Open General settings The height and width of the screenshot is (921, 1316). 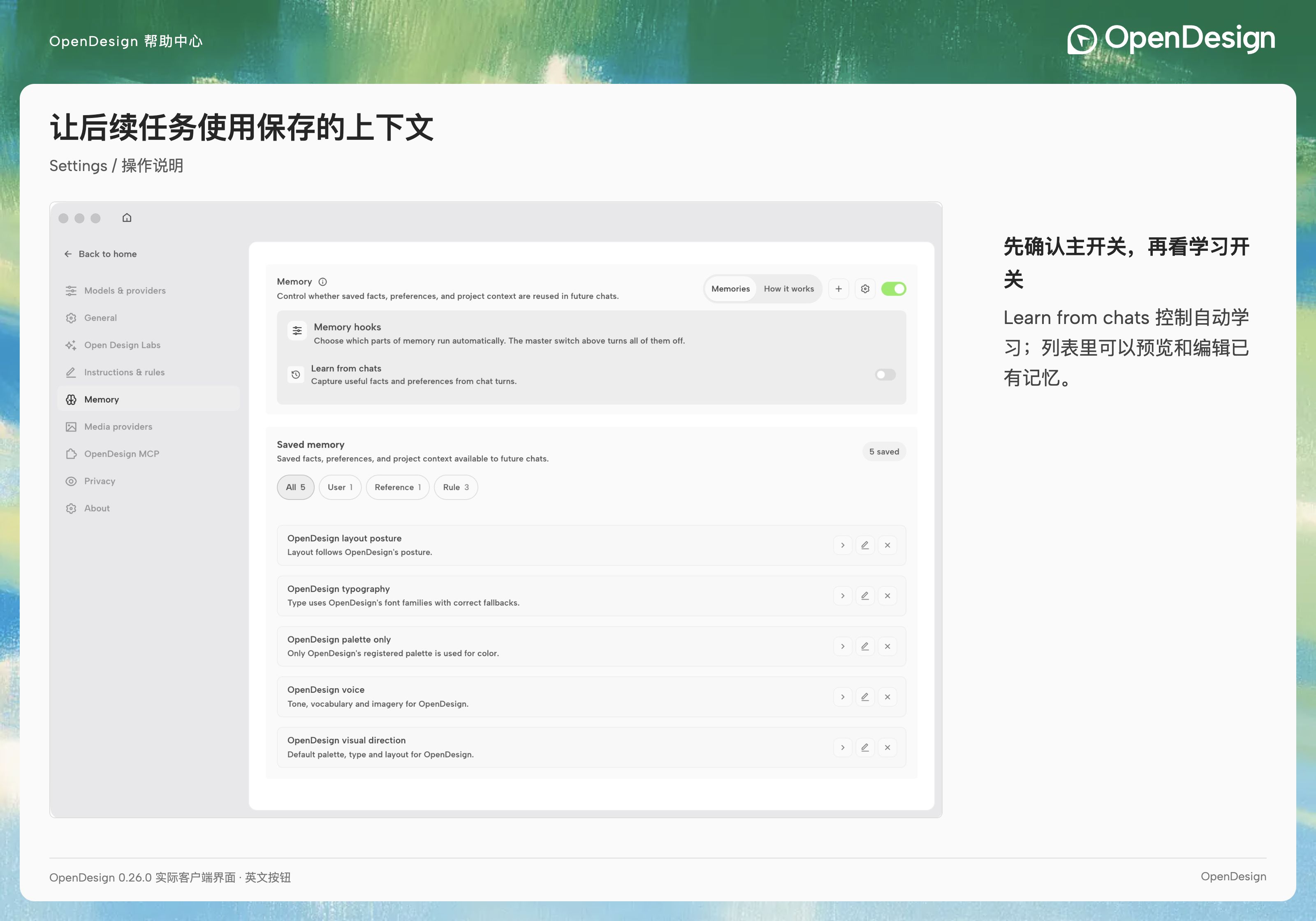148,318
